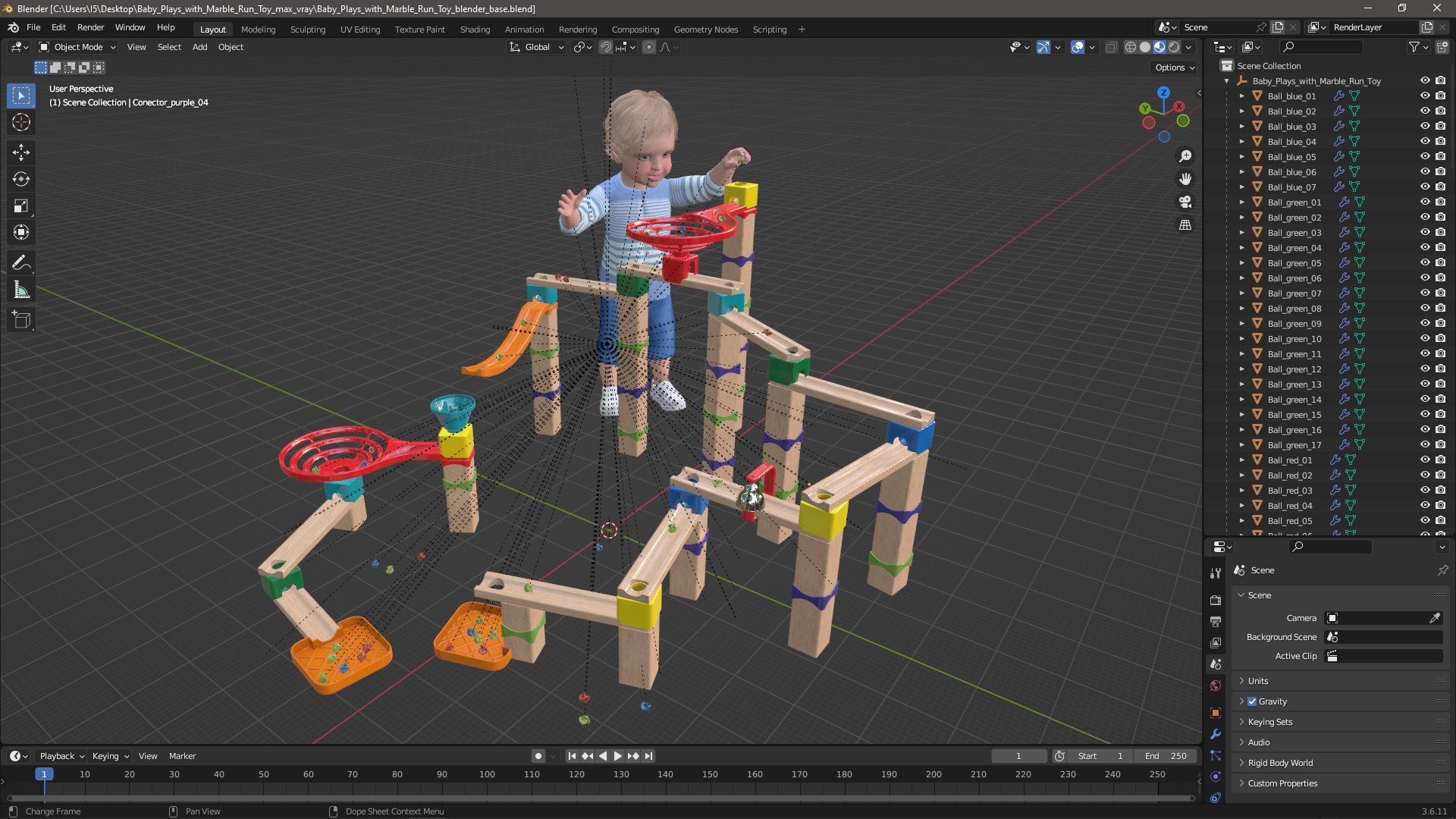The image size is (1456, 819).
Task: Select the Annotate tool
Action: click(20, 263)
